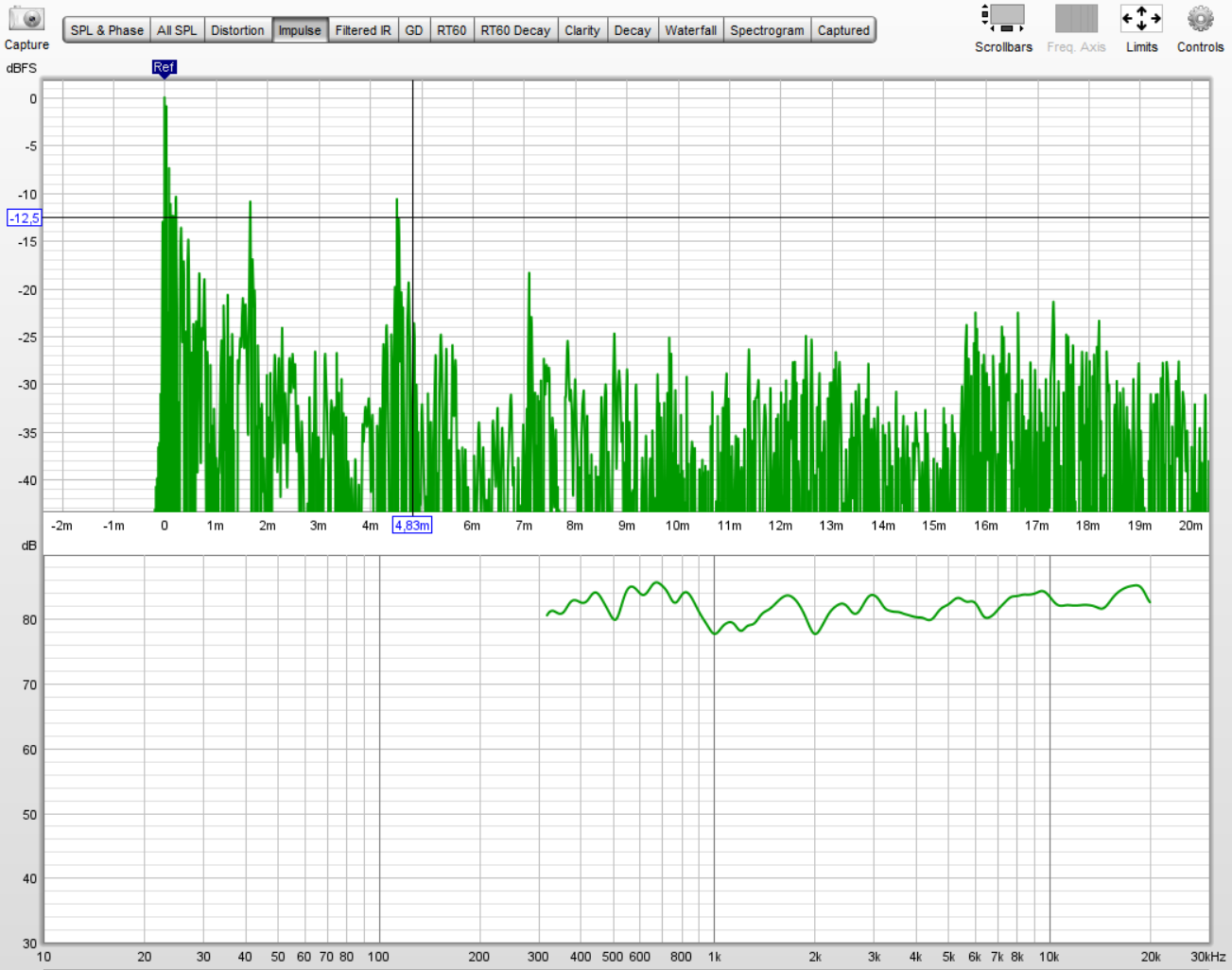Open the Captured tab

pos(843,30)
